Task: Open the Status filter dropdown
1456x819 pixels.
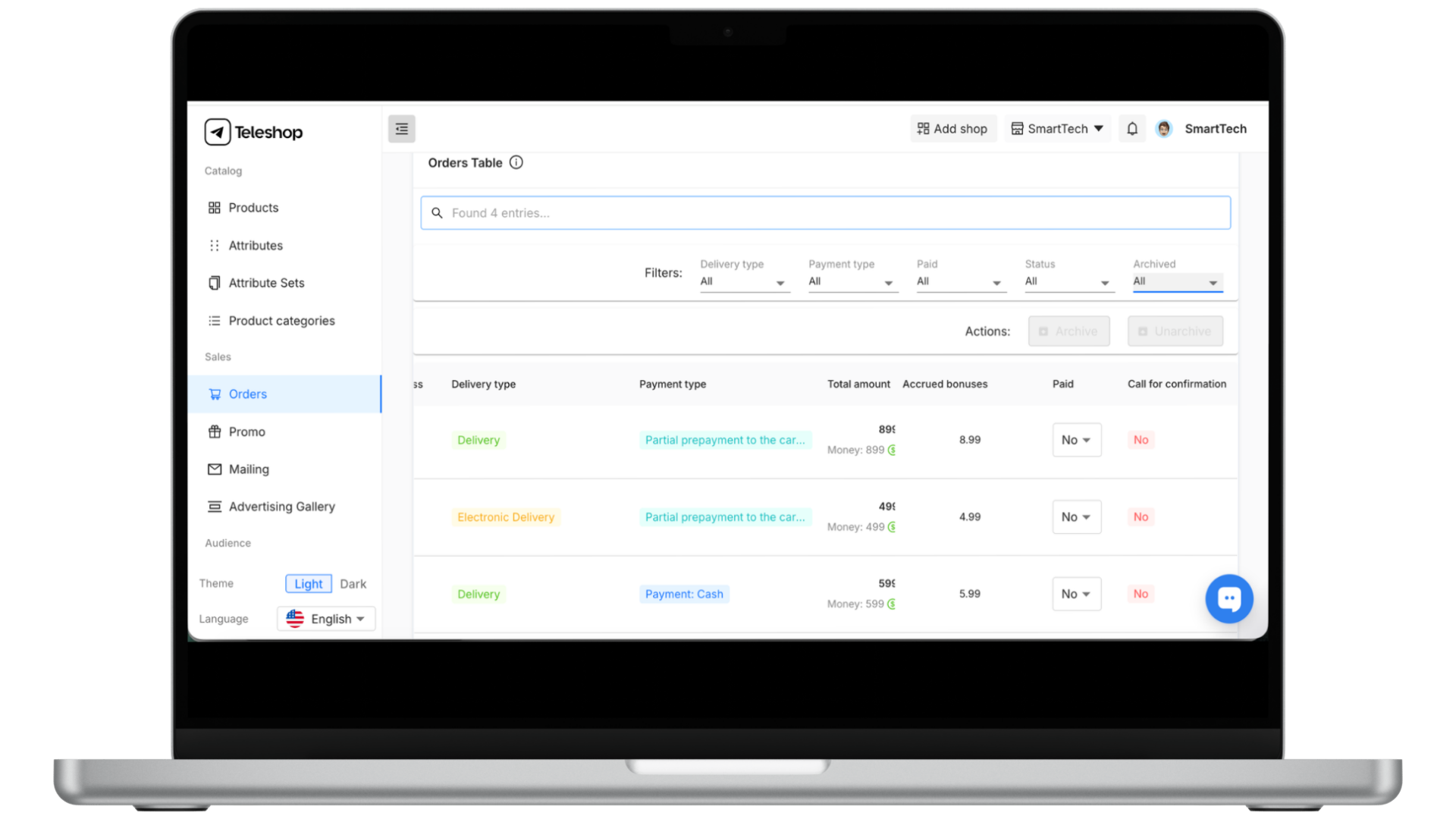Action: coord(1068,281)
